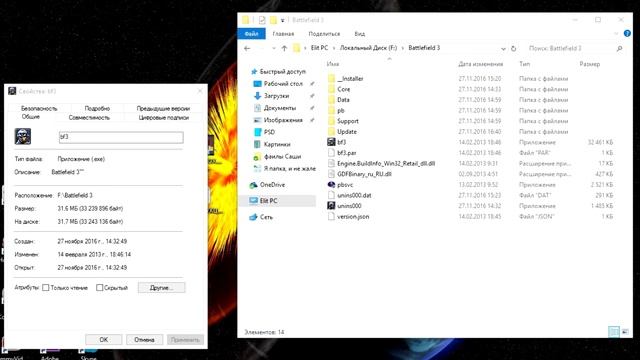640x360 pixels.
Task: Open Explorer help question mark icon
Action: point(627,33)
